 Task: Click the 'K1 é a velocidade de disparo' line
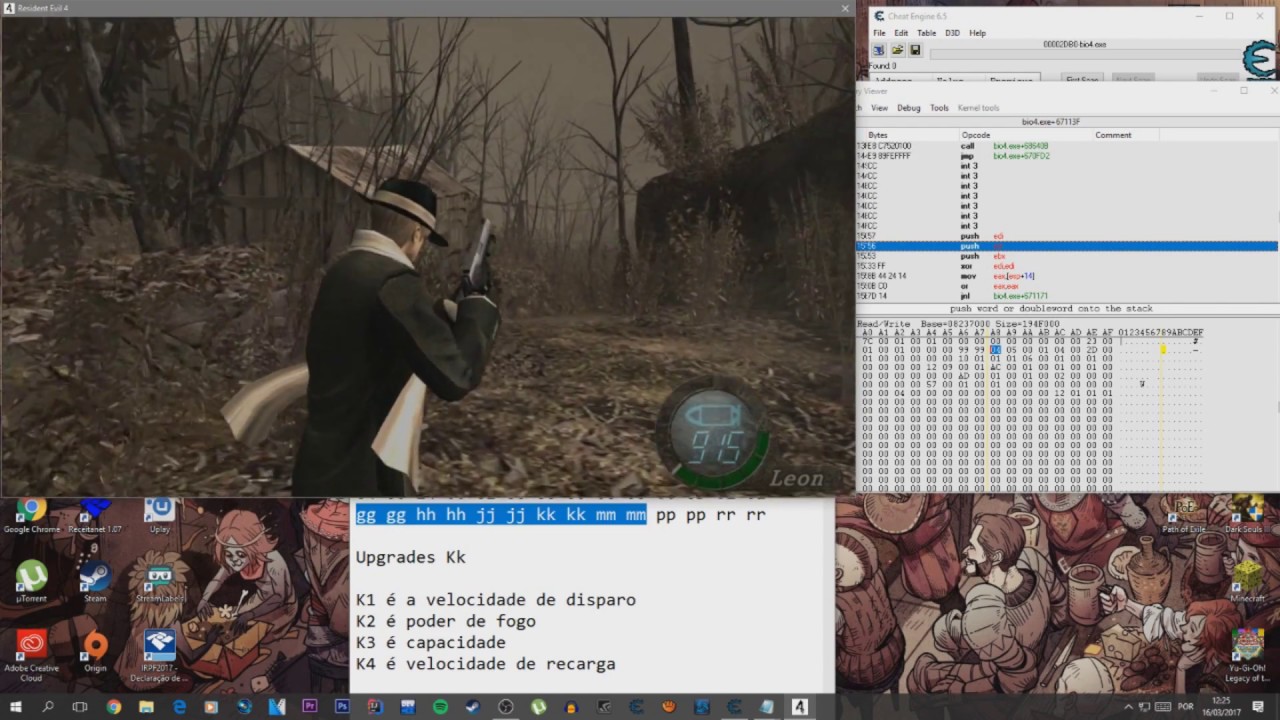coord(495,600)
